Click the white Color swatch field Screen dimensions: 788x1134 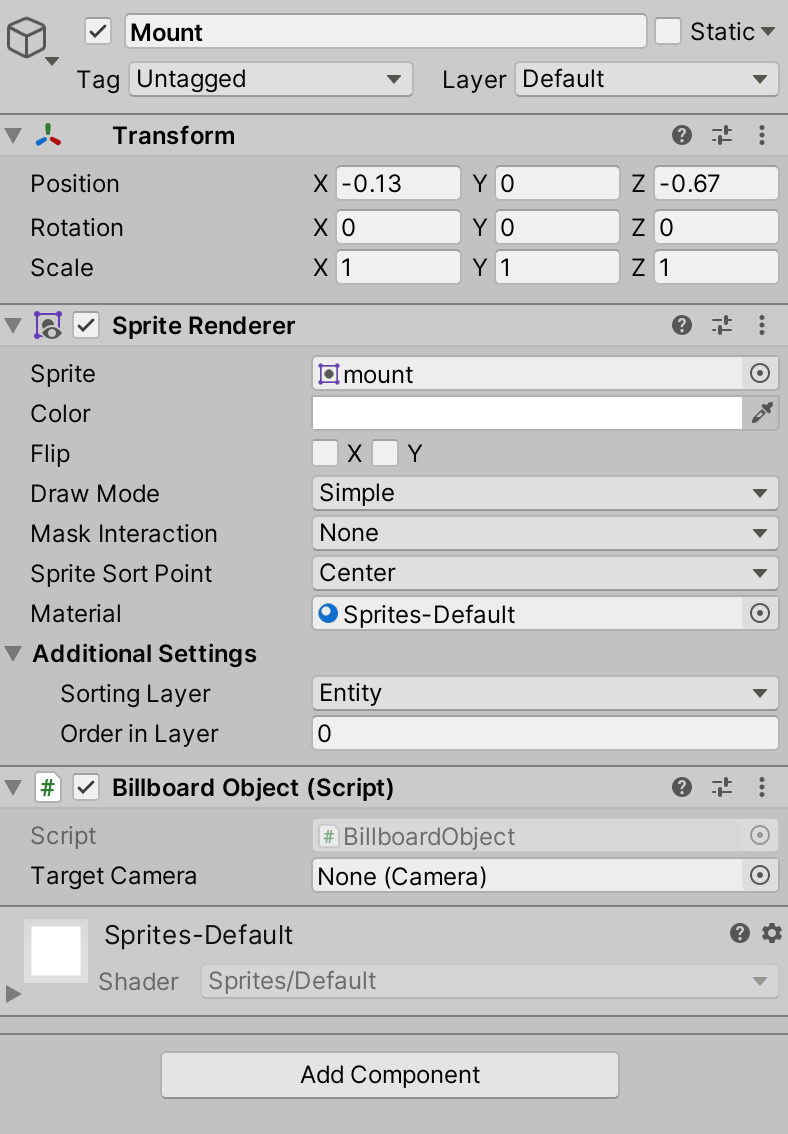point(527,413)
